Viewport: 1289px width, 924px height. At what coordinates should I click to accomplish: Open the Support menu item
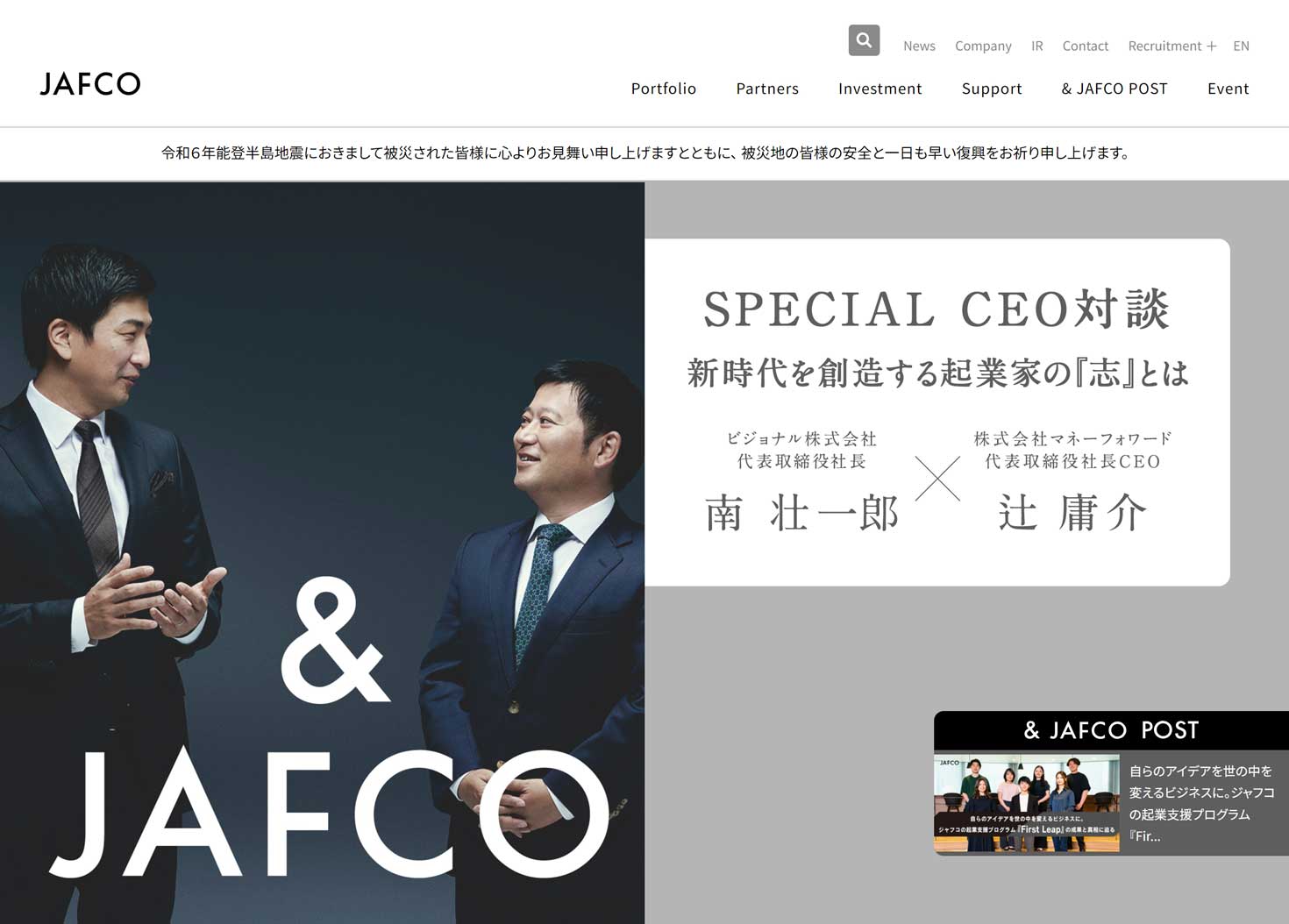(992, 89)
